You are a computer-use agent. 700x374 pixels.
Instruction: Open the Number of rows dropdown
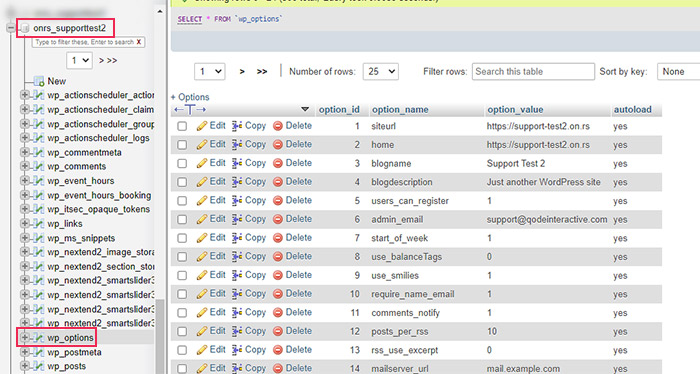(380, 71)
